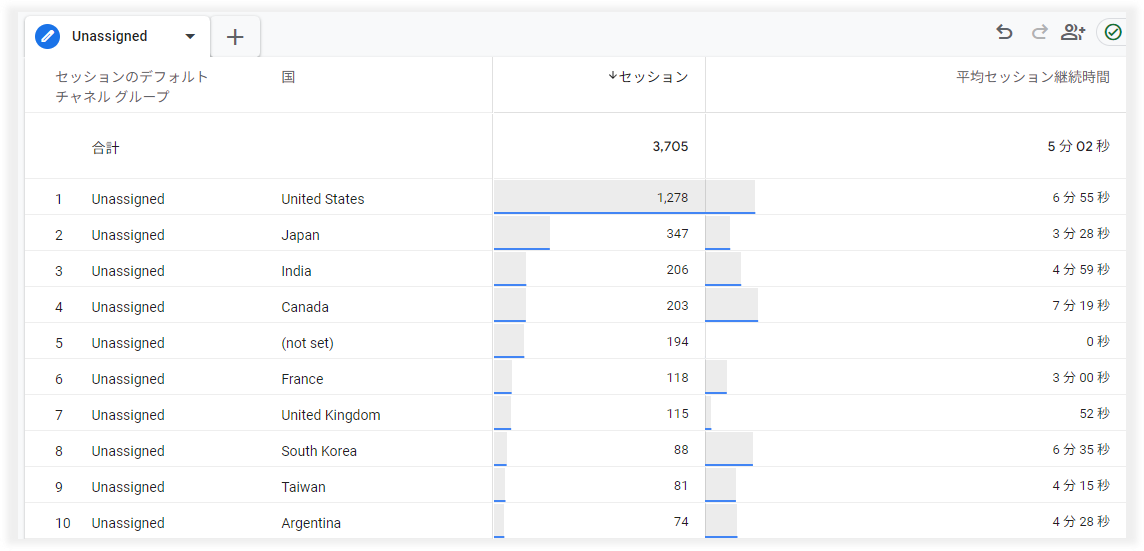
Task: Sort by セッション column header
Action: pos(653,77)
